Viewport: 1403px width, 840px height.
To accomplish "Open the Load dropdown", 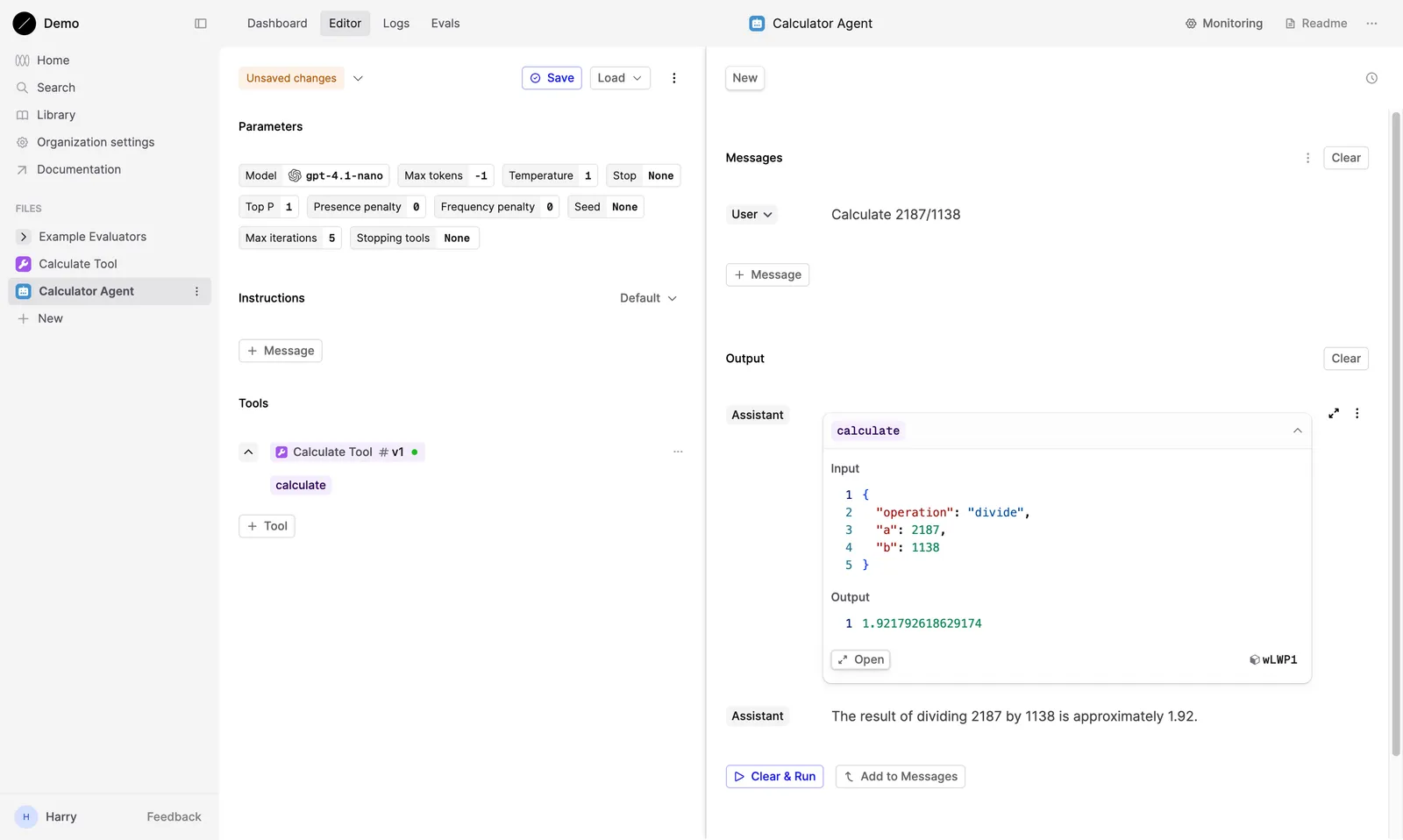I will point(620,78).
